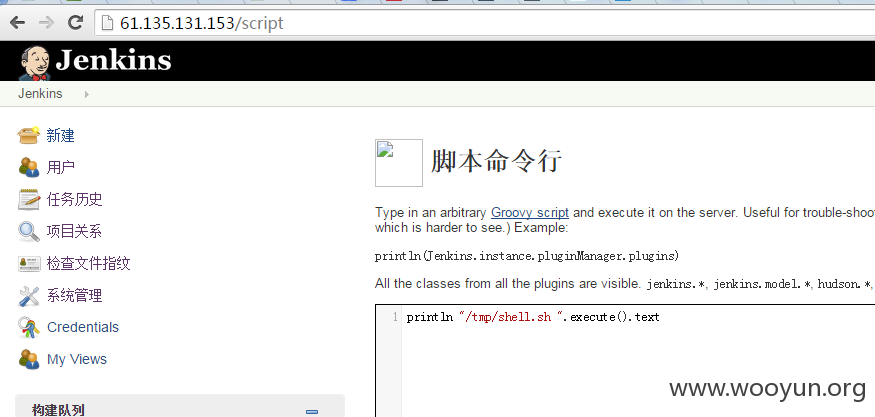Go back with the browser back arrow
The width and height of the screenshot is (875, 417).
18,23
